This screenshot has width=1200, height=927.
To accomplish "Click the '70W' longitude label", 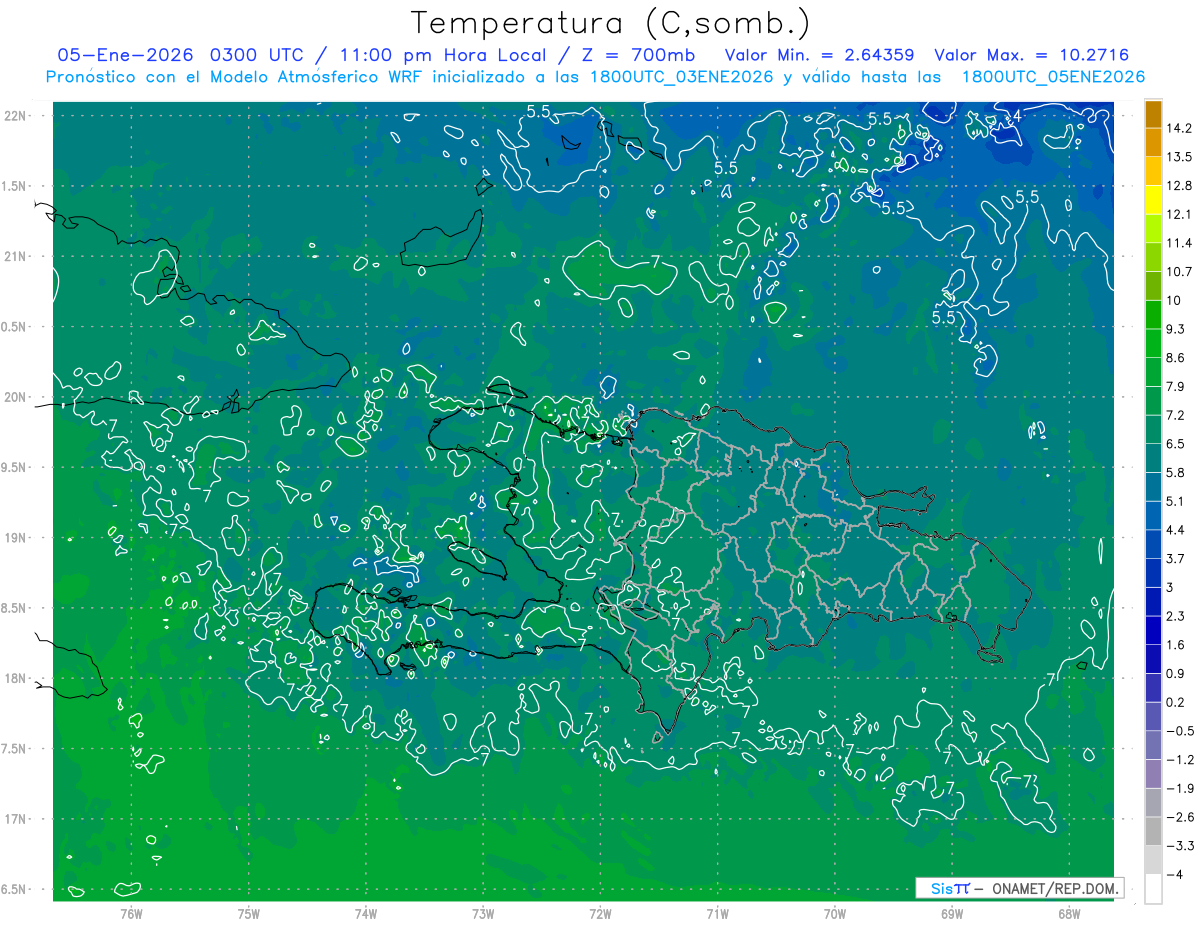I will pos(835,913).
